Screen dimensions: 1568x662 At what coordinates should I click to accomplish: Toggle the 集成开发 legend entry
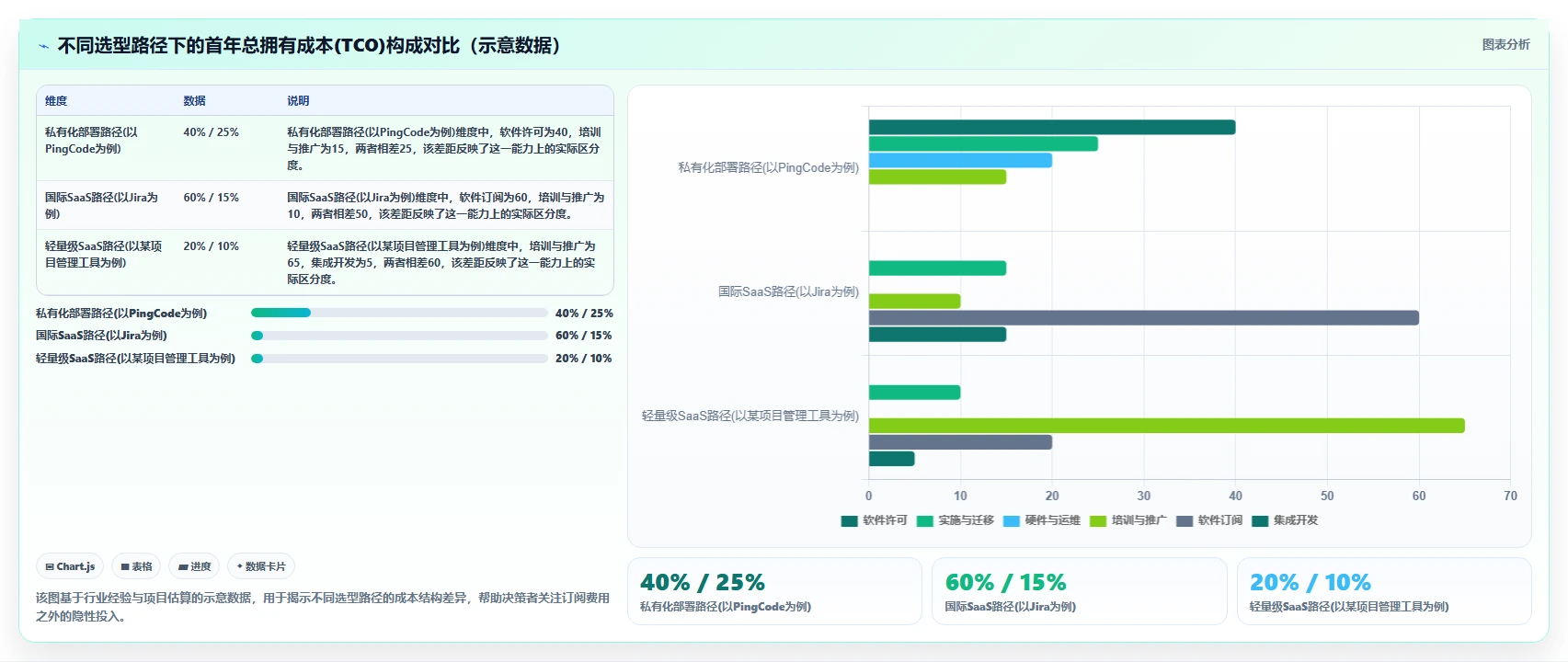point(1285,520)
